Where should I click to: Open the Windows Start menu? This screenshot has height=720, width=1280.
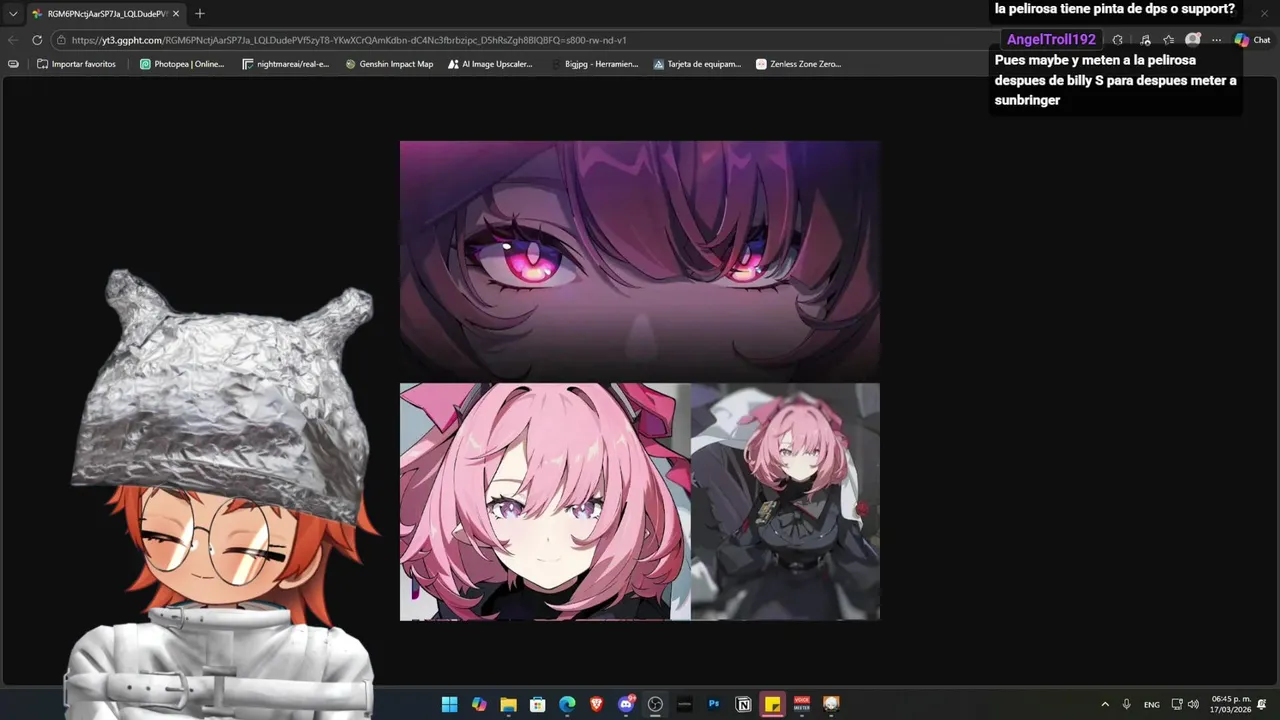pos(450,704)
